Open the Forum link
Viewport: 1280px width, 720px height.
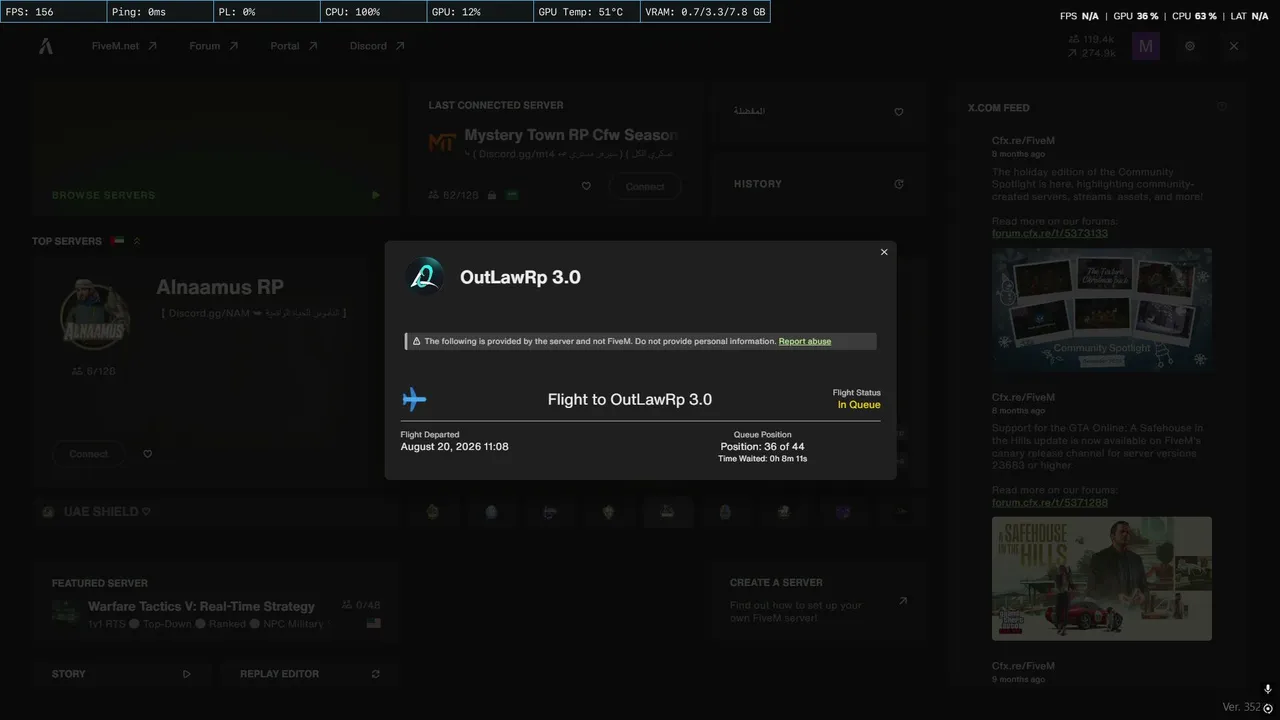214,46
